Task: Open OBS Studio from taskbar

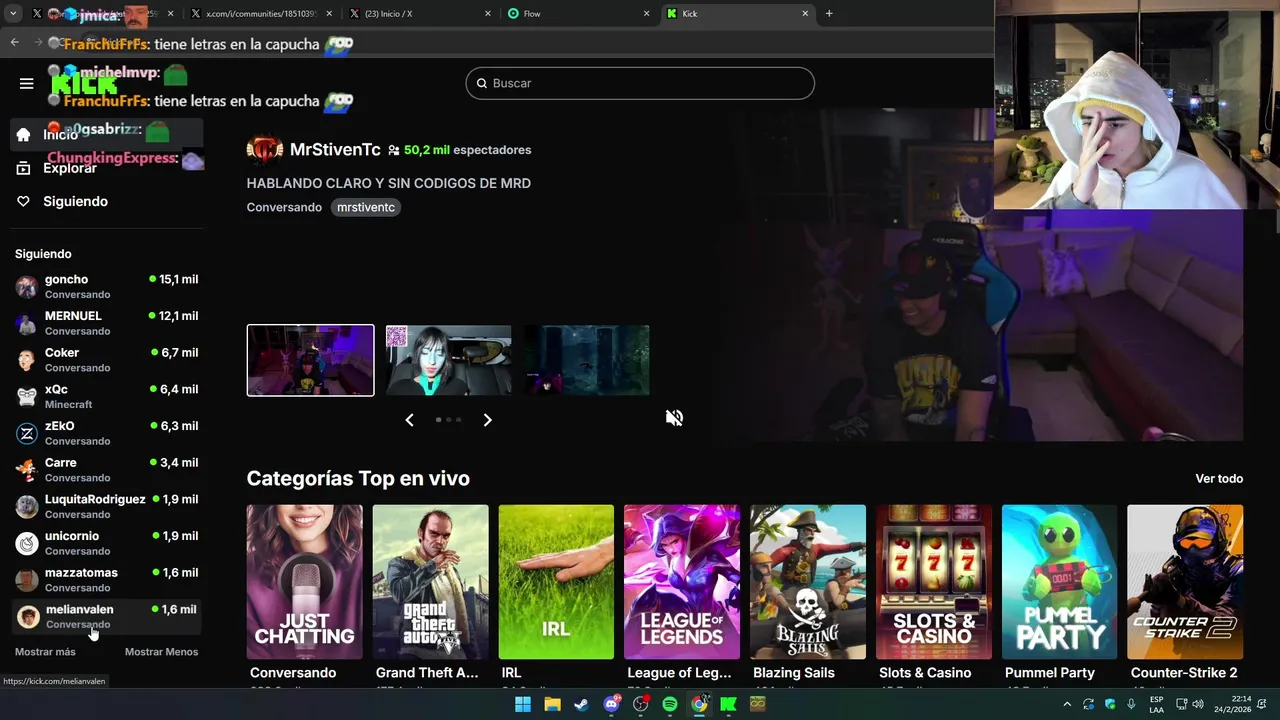Action: pyautogui.click(x=640, y=704)
